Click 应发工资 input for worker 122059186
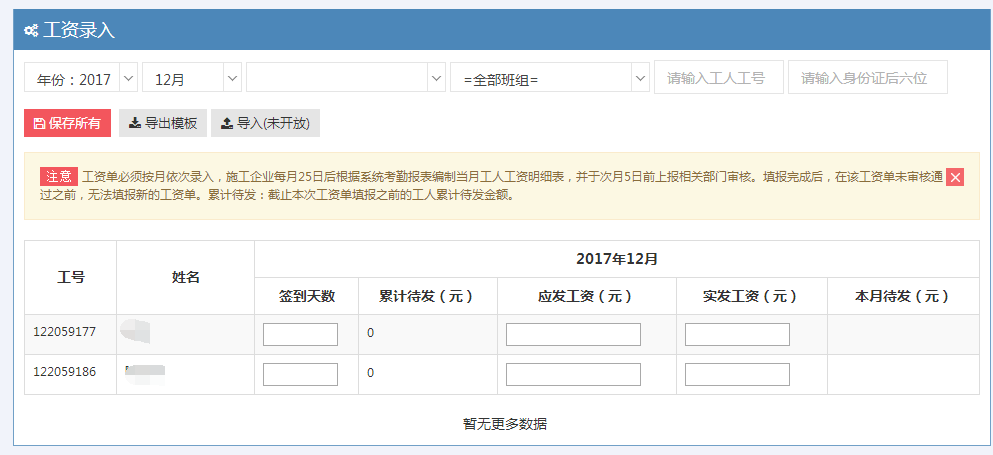Viewport: 993px width, 455px height. click(573, 374)
